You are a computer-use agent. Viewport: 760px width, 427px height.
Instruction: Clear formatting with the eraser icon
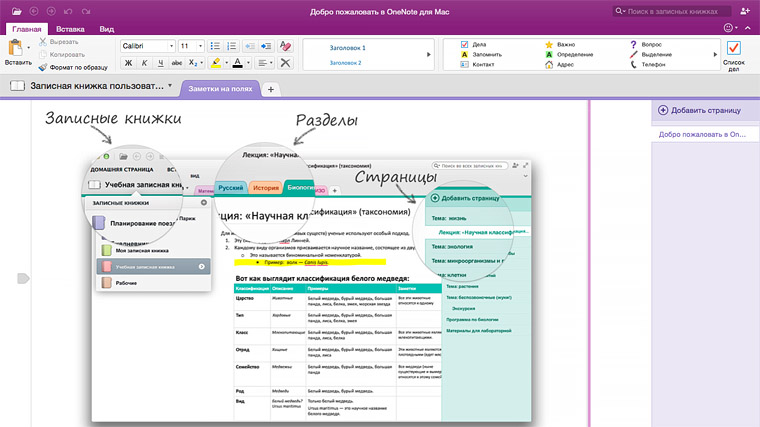tap(286, 46)
